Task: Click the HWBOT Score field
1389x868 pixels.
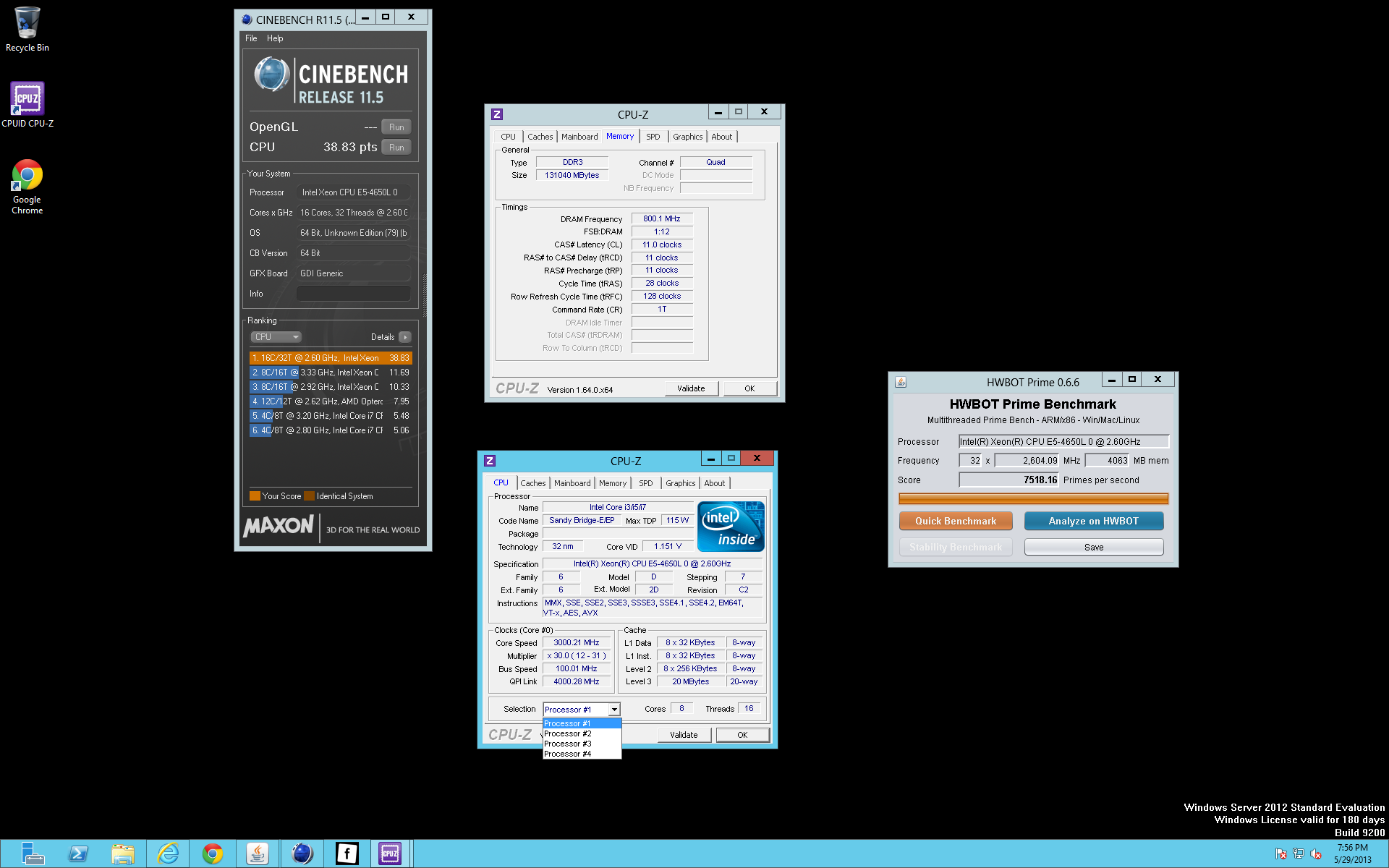Action: tap(1008, 480)
